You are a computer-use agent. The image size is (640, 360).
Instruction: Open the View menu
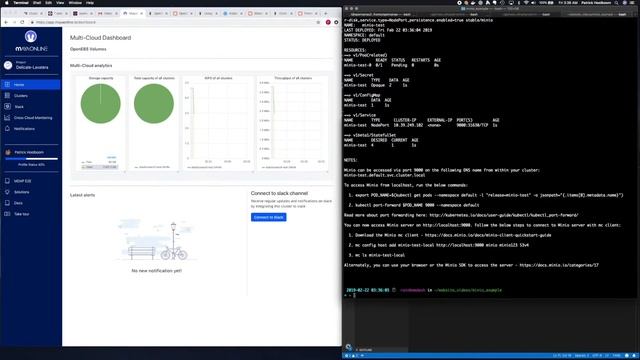60,3
